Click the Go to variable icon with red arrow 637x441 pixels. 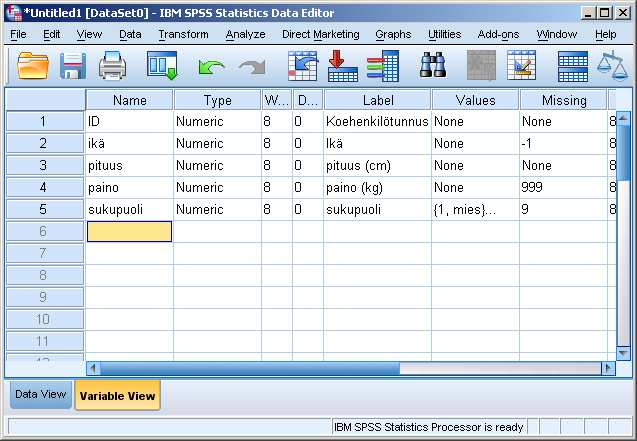(342, 65)
